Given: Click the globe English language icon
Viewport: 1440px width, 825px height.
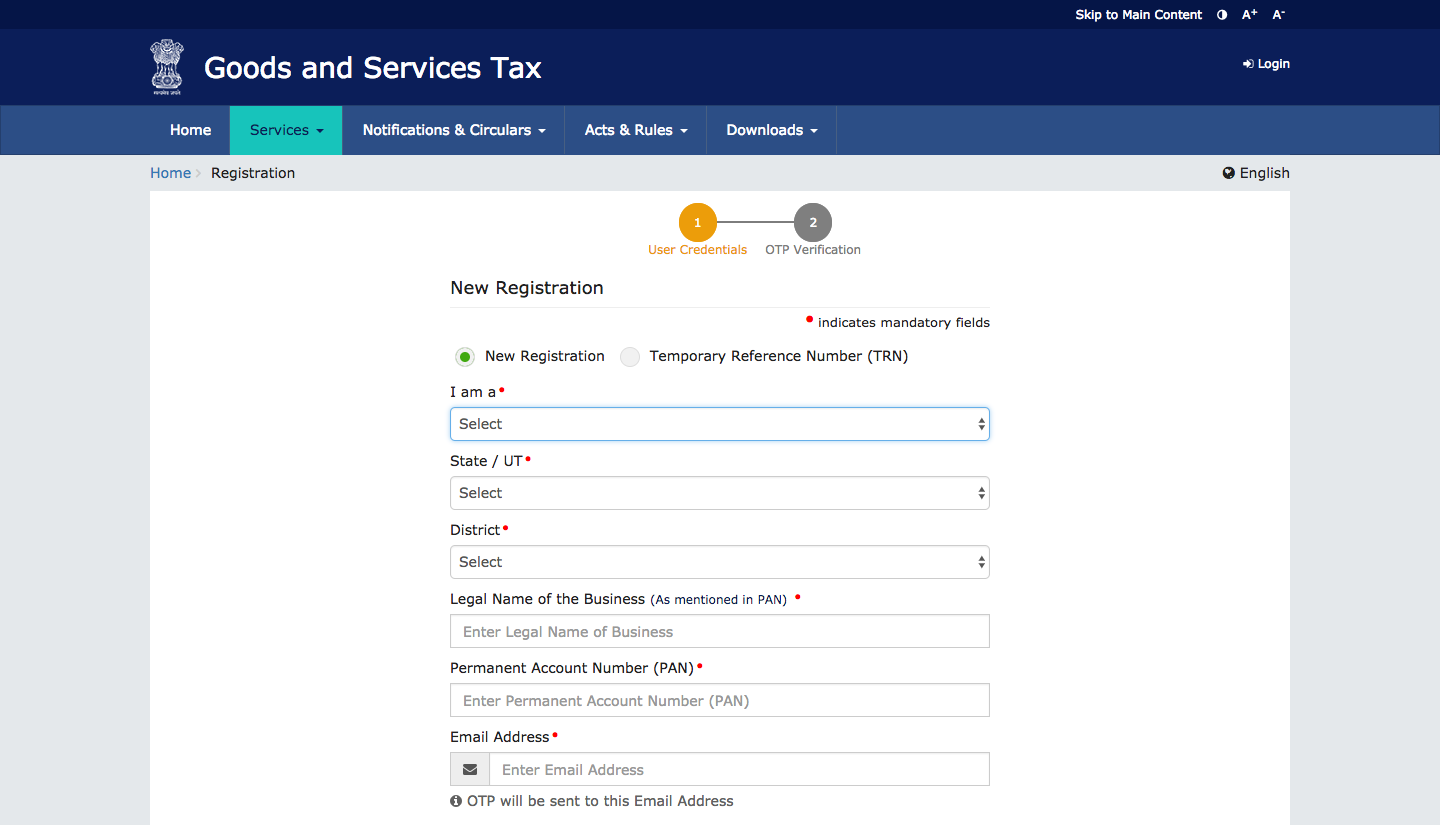Looking at the screenshot, I should [x=1229, y=173].
